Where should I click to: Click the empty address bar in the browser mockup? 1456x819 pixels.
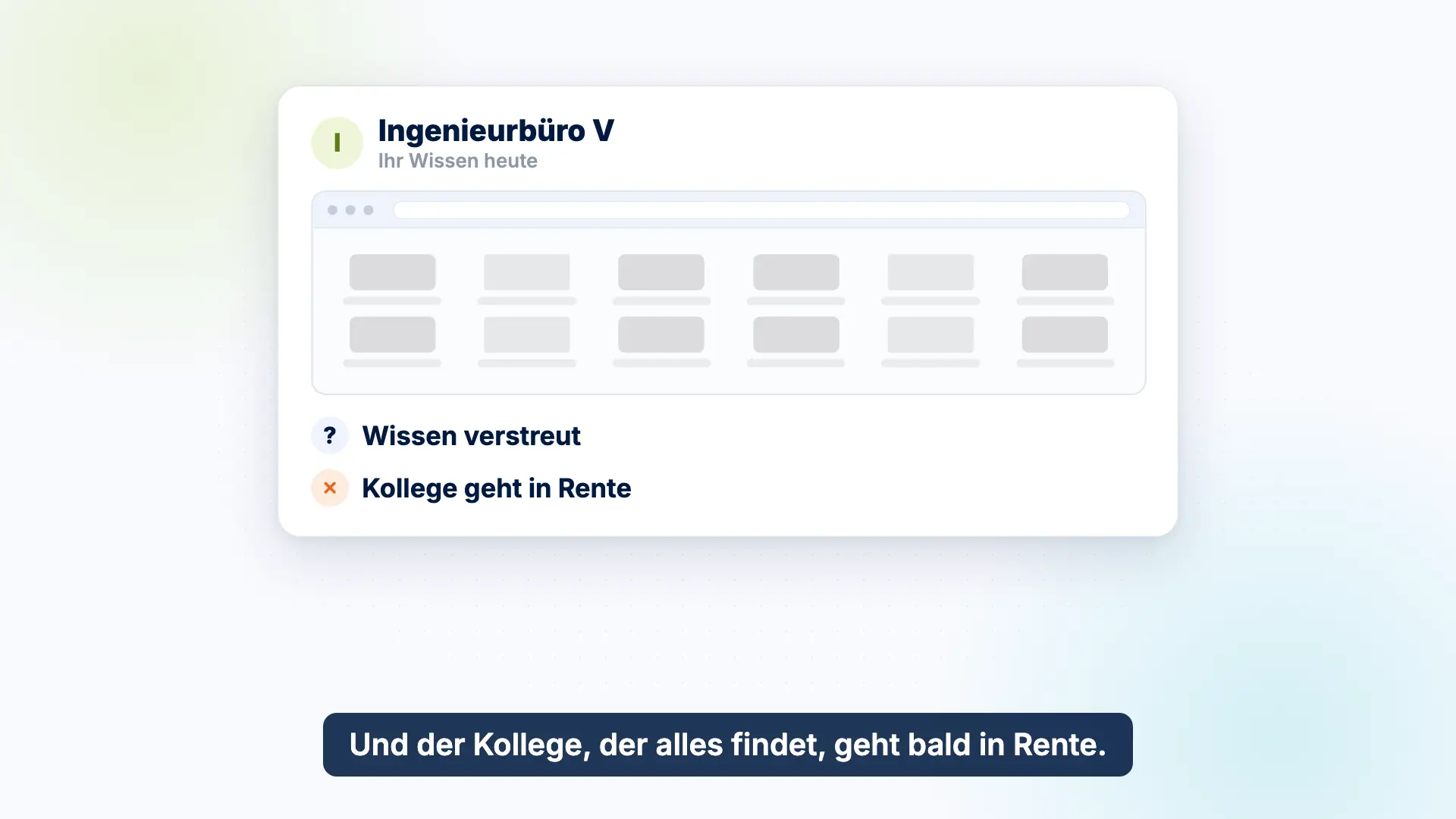pyautogui.click(x=761, y=210)
